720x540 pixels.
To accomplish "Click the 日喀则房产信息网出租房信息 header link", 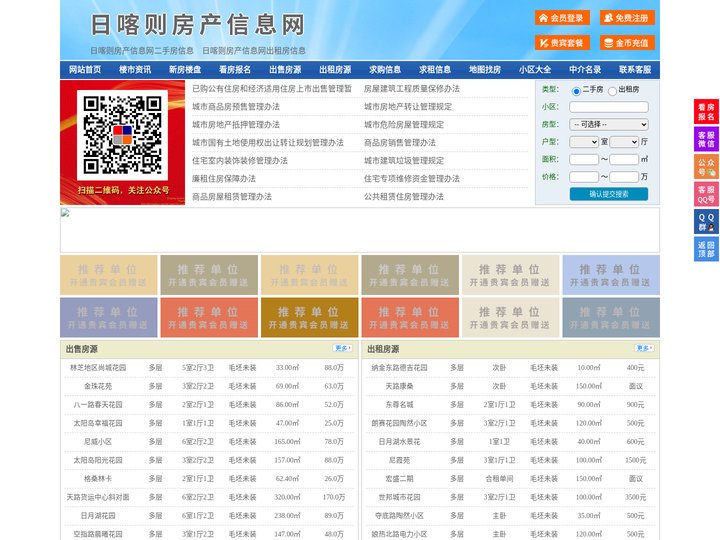I will [254, 51].
